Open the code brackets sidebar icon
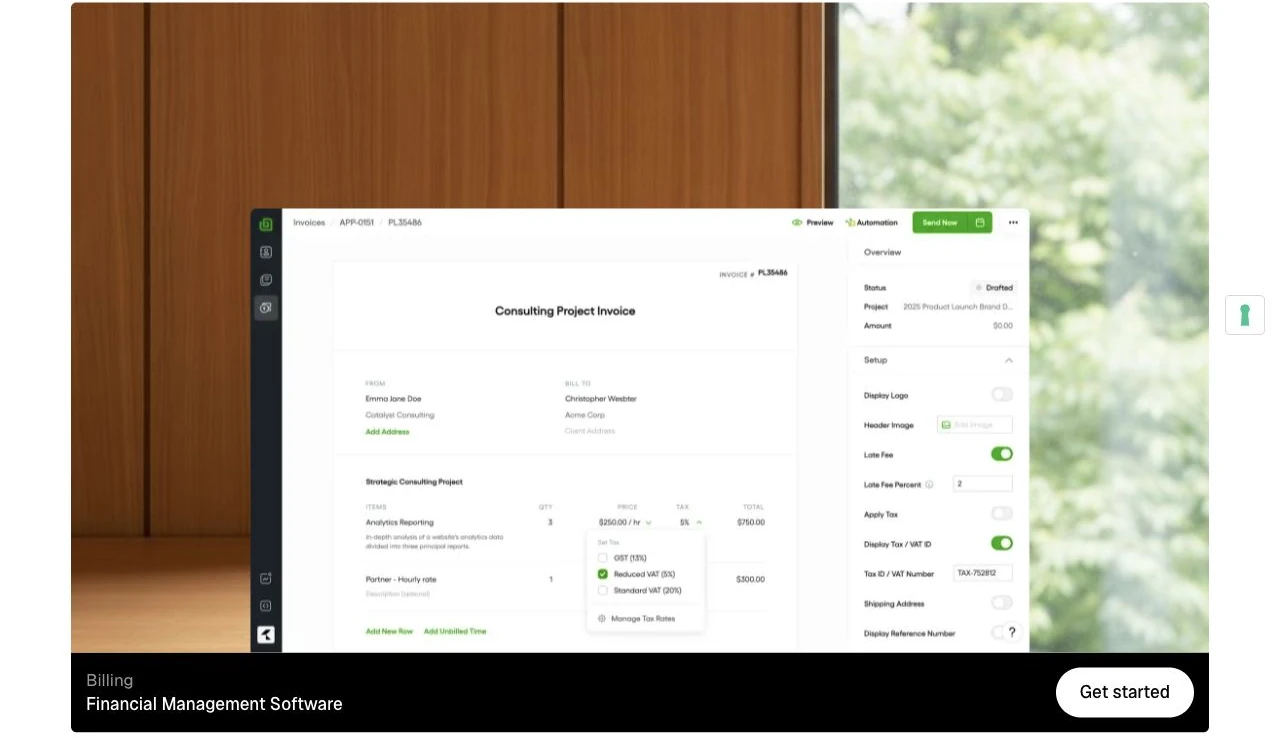Image resolution: width=1280 pixels, height=740 pixels. 266,605
